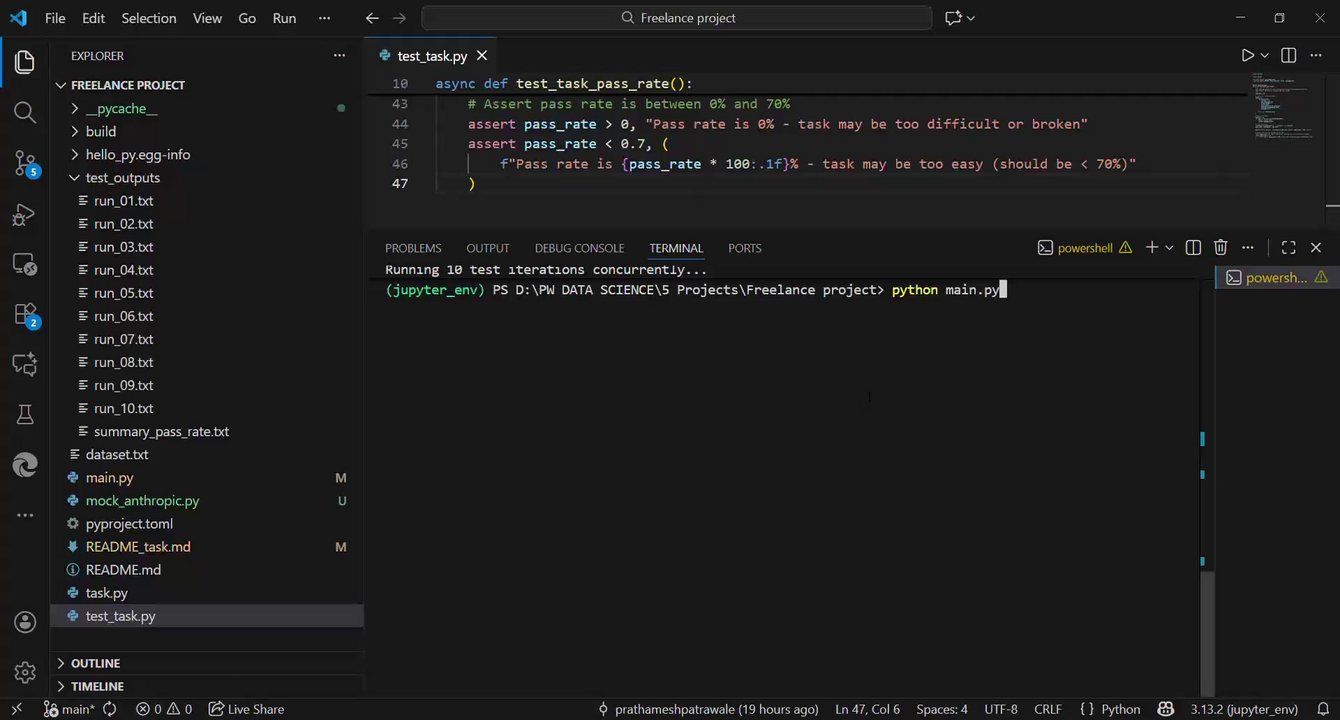Maximize the terminal panel size

[x=1288, y=248]
